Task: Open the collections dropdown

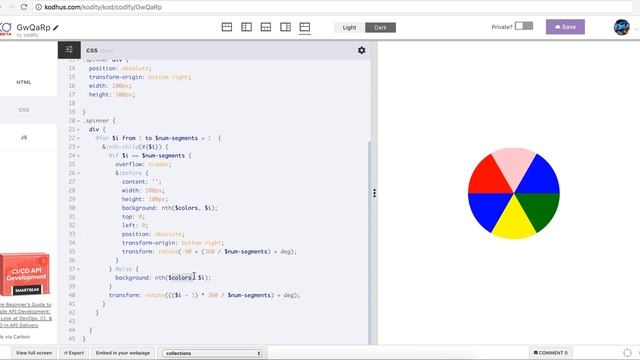Action: coord(212,353)
